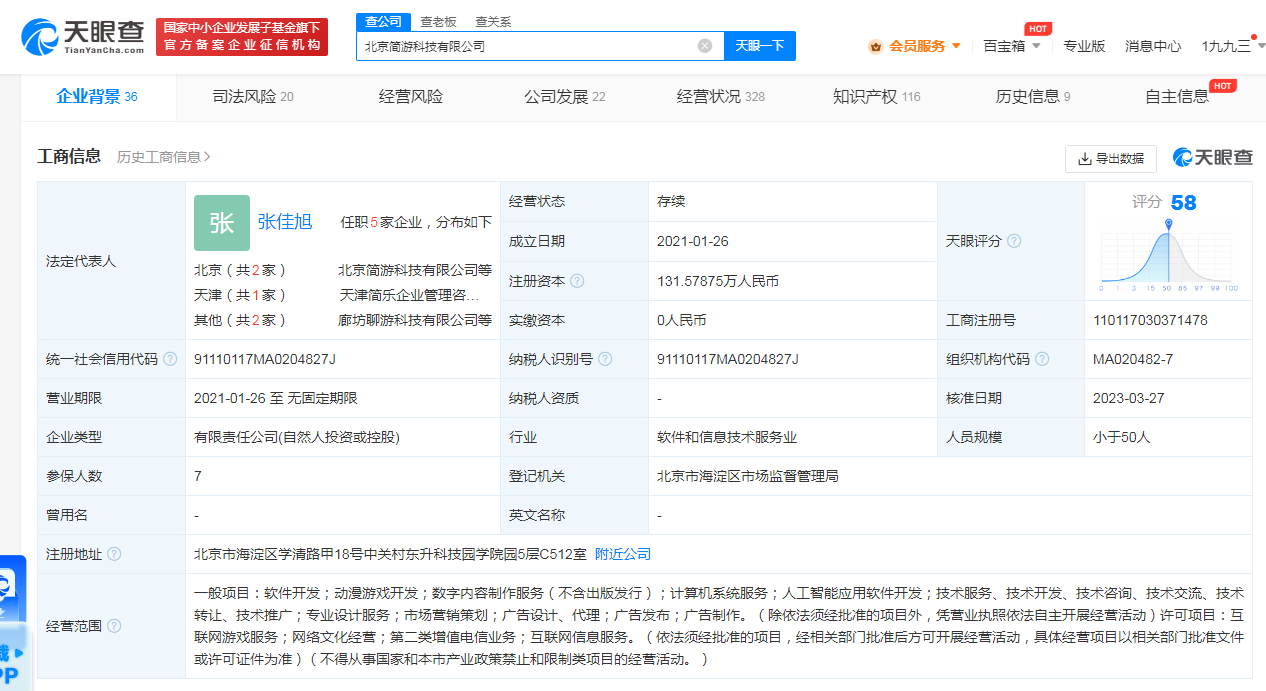Clear the search box using the × icon

point(703,45)
